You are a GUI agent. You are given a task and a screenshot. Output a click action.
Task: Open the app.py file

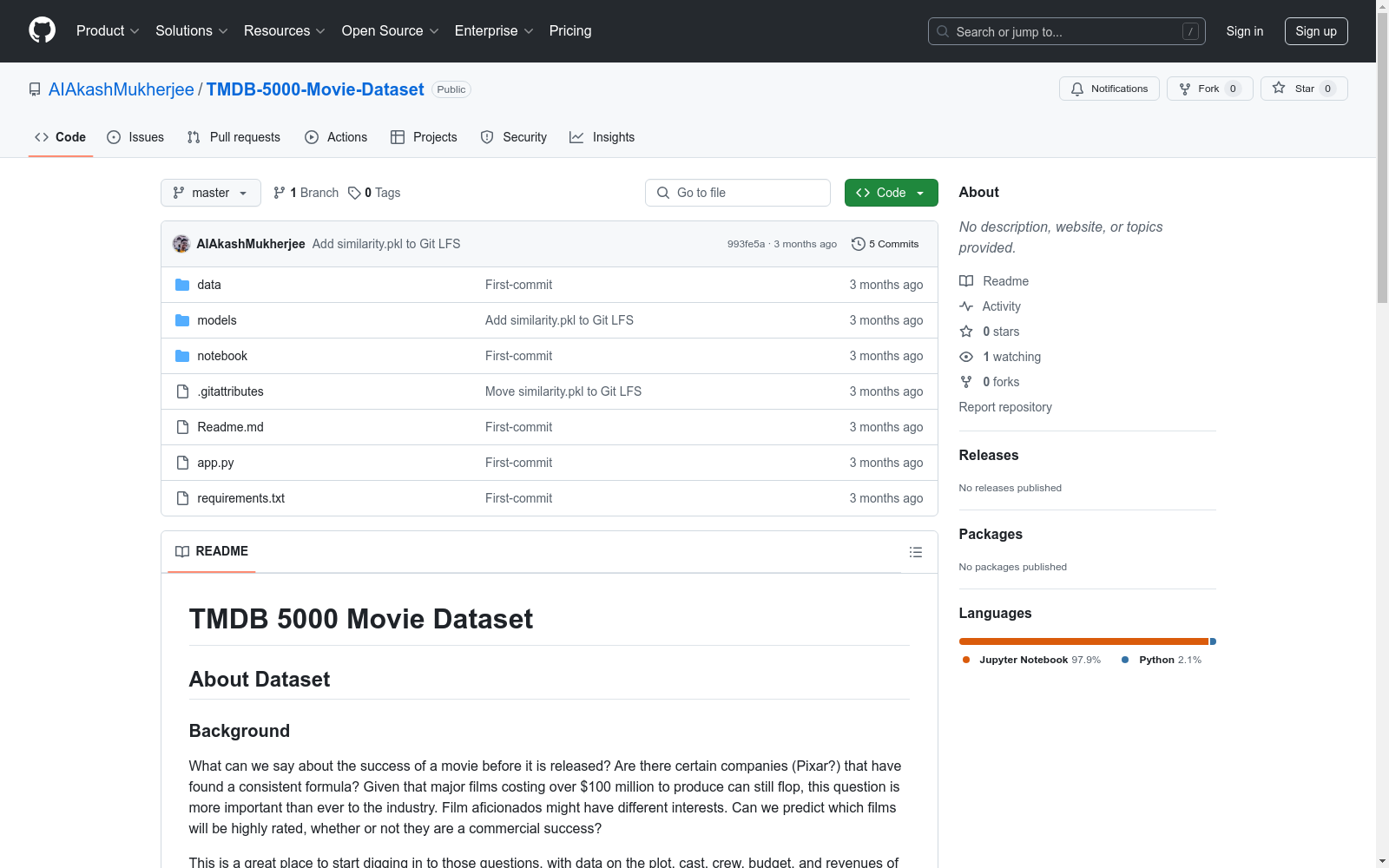click(x=215, y=463)
